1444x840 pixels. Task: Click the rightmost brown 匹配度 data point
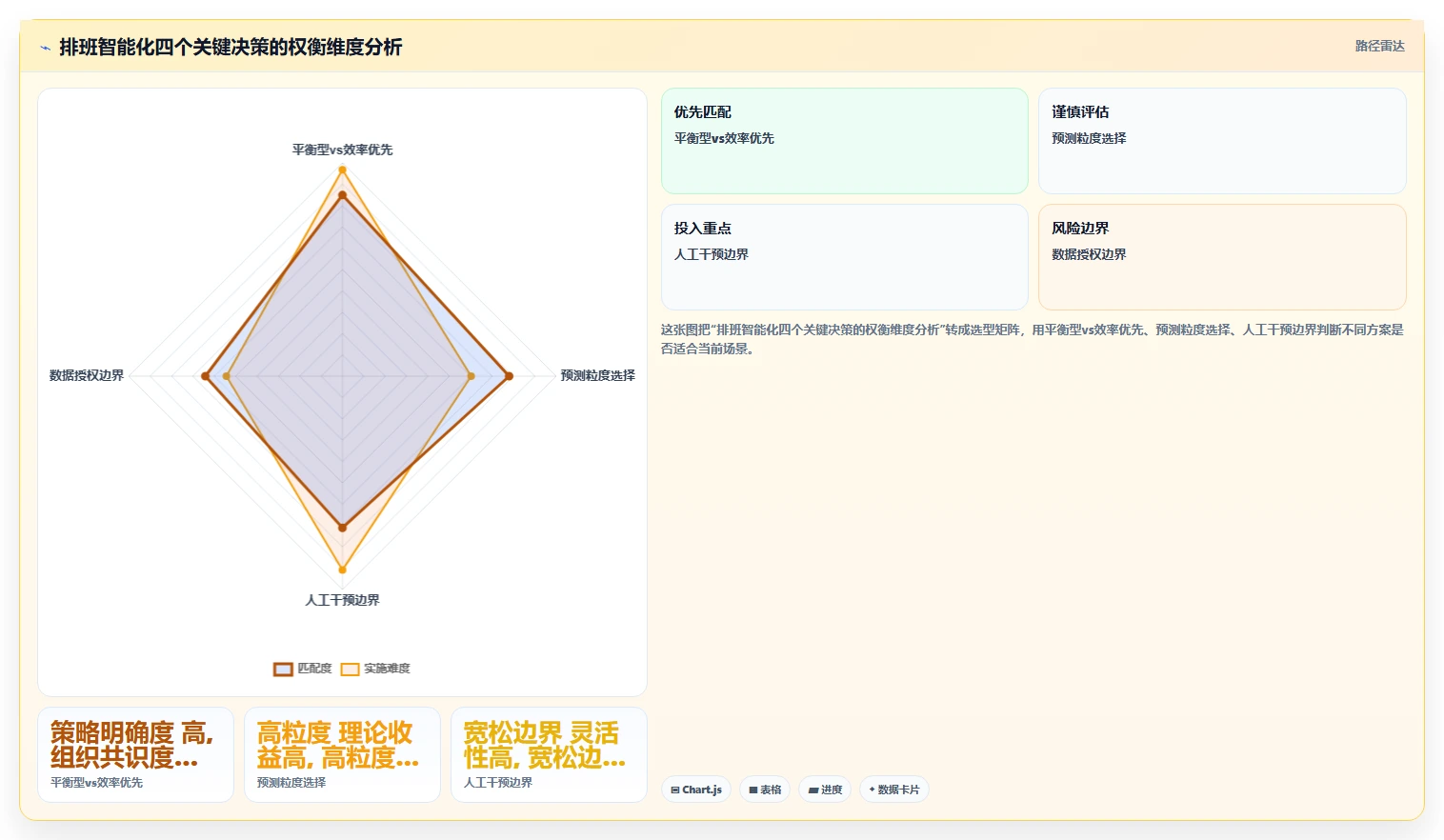click(x=509, y=376)
